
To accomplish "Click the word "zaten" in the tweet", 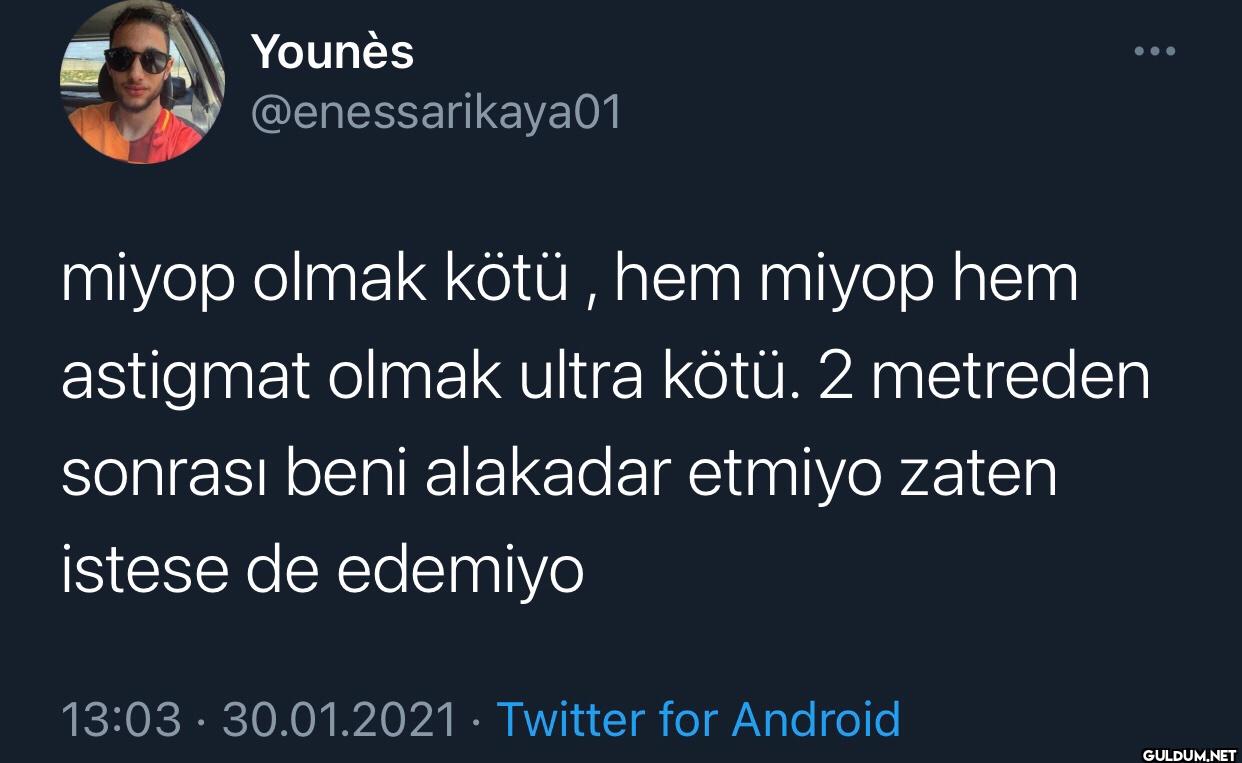I will 978,476.
